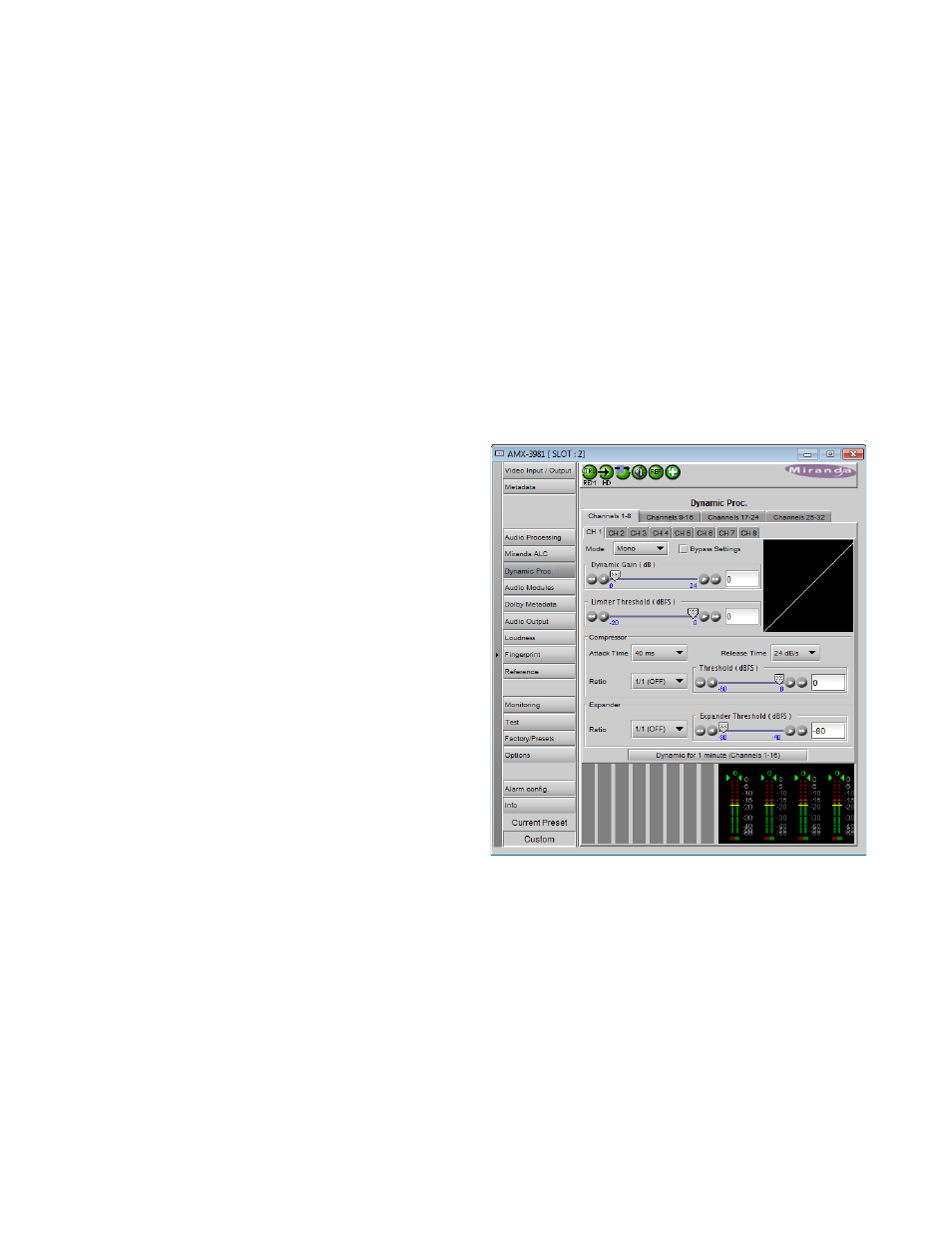Click the Miranda logo button
This screenshot has width=952, height=1233.
820,471
